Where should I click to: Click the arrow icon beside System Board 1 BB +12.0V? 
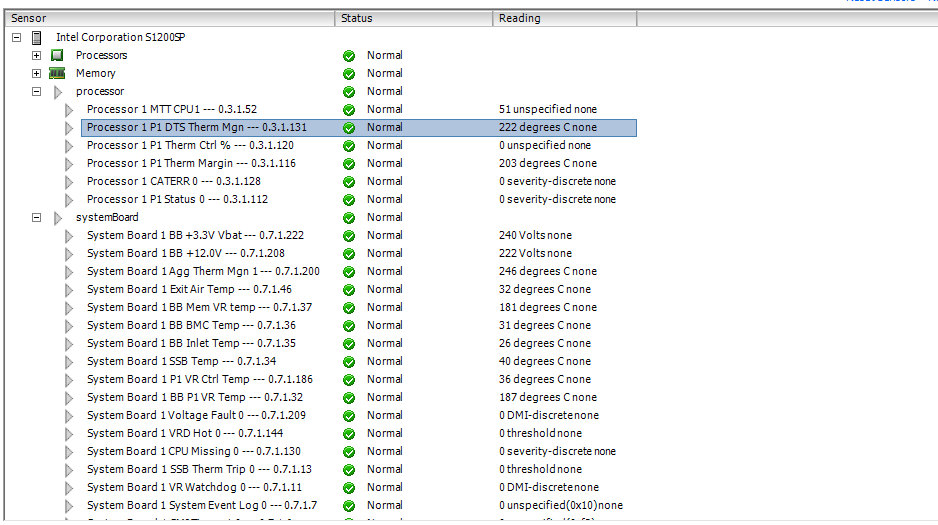coord(69,254)
